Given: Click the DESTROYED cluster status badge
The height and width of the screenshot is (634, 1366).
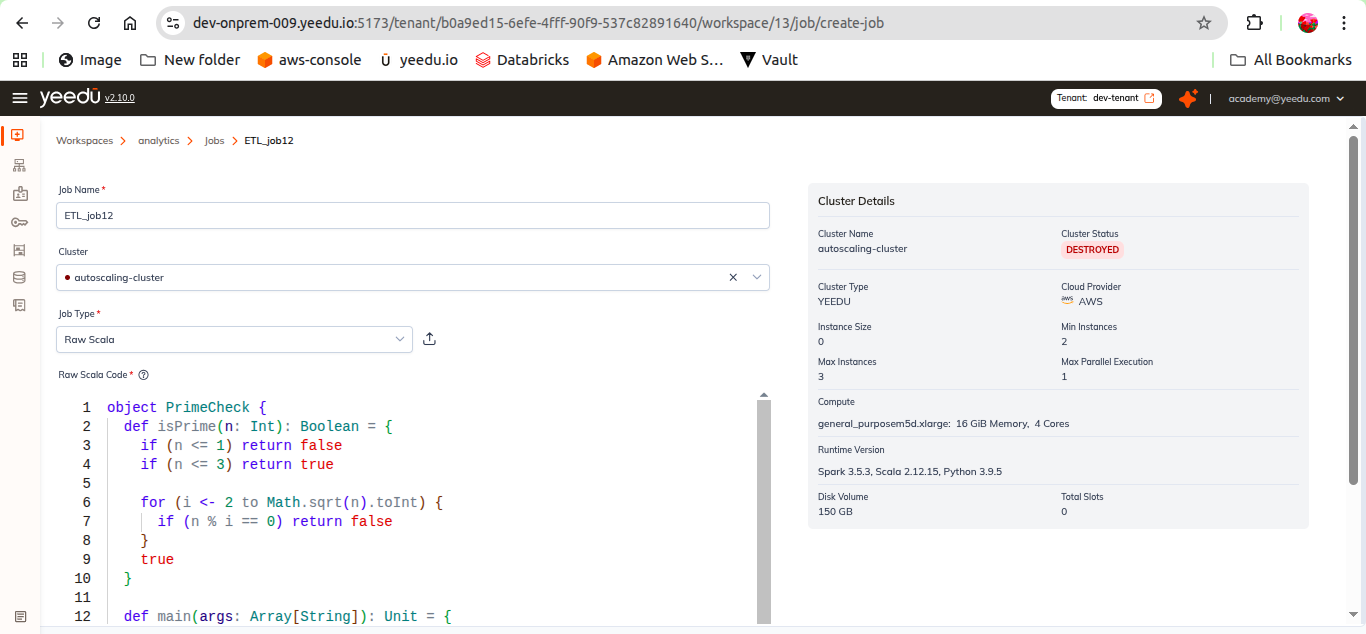Looking at the screenshot, I should coord(1092,250).
